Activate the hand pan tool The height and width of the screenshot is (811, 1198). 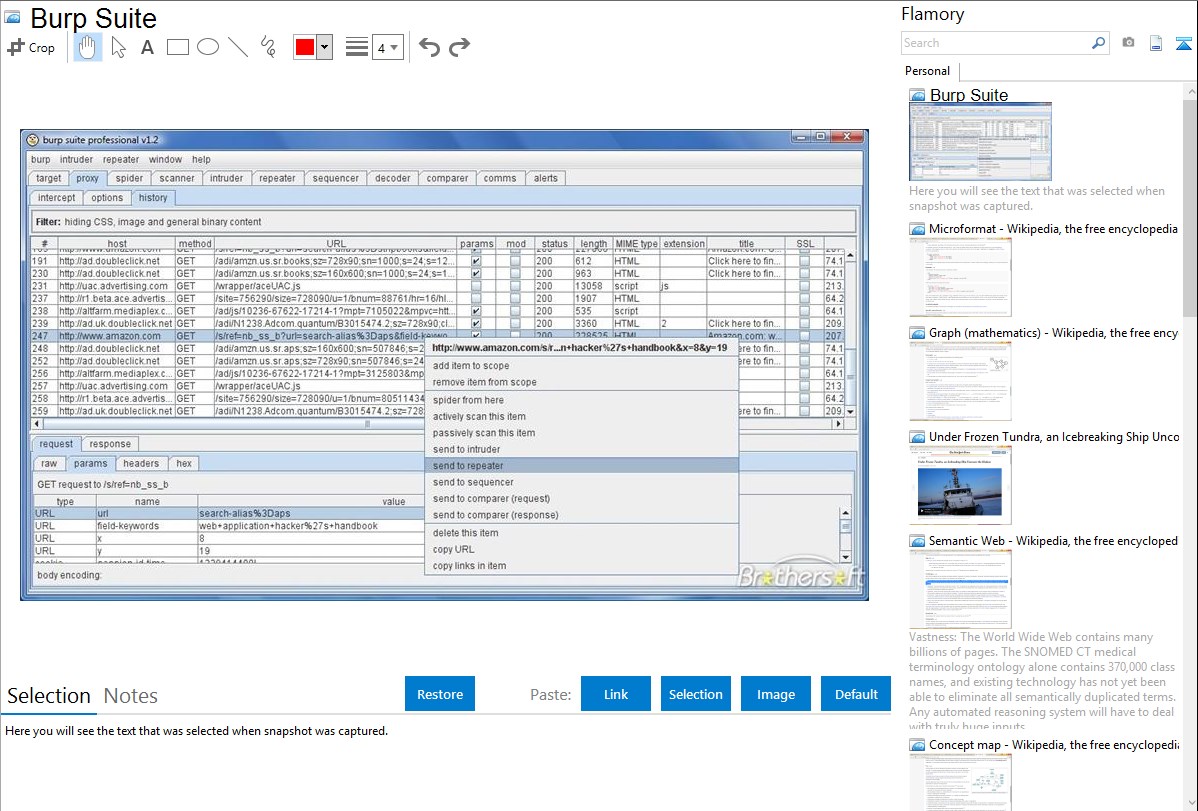[88, 47]
